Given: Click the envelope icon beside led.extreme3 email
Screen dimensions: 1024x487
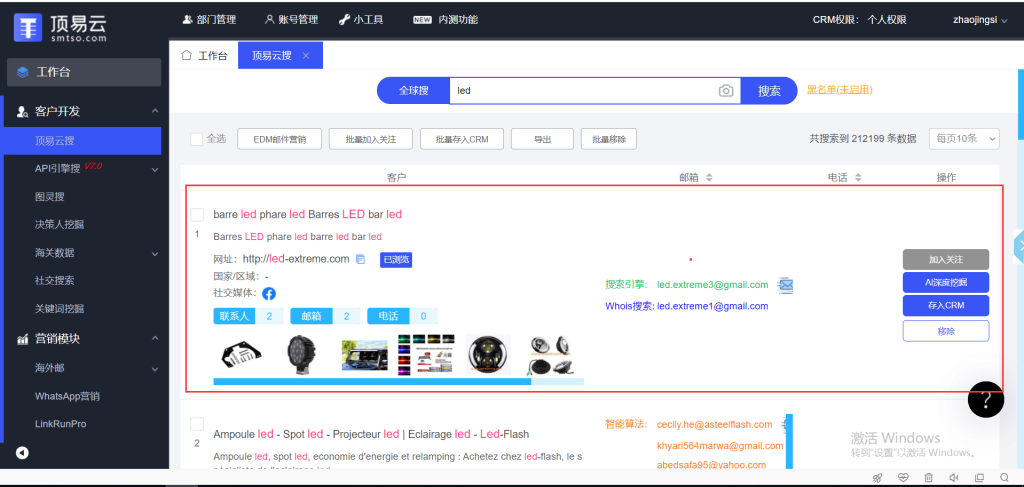Looking at the screenshot, I should pos(785,285).
